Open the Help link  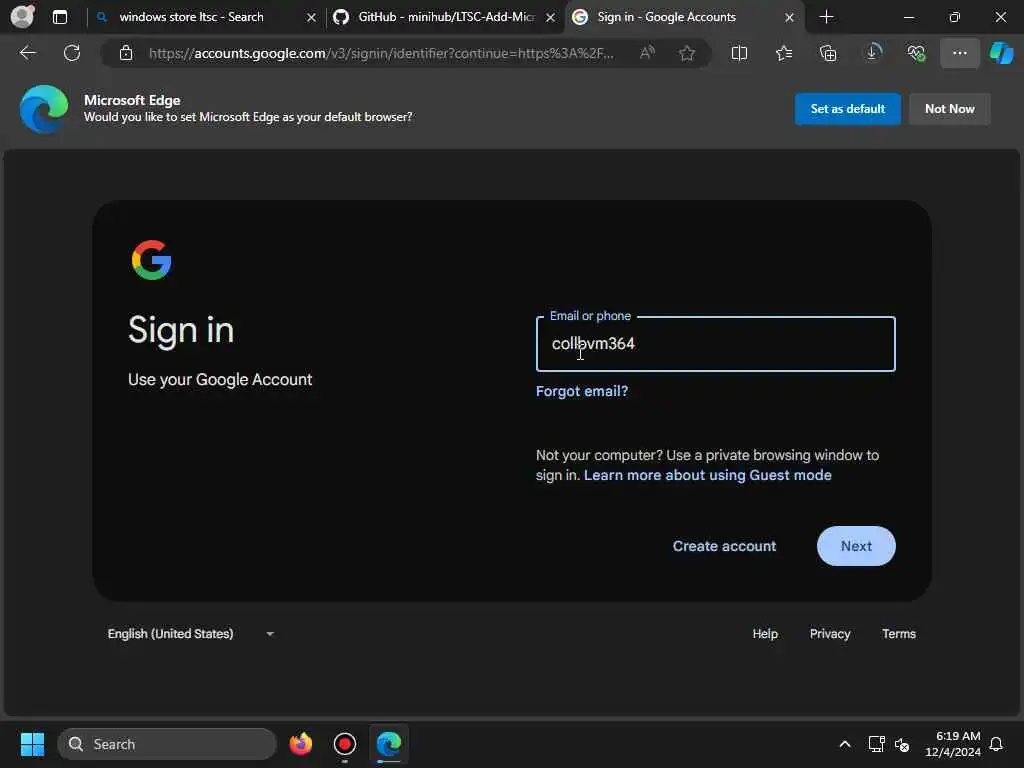765,633
